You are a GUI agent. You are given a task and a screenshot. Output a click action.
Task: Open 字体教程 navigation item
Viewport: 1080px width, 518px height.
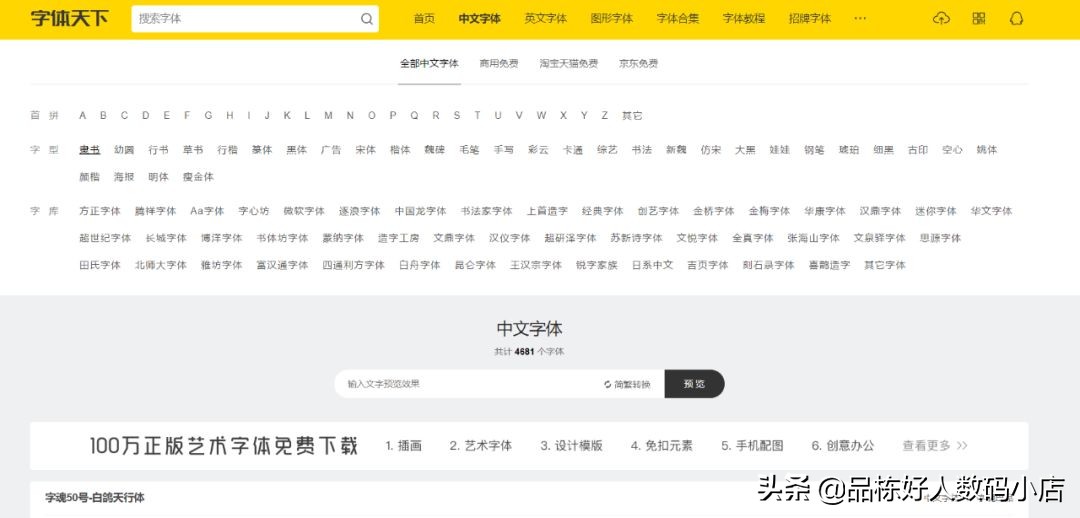coord(744,19)
